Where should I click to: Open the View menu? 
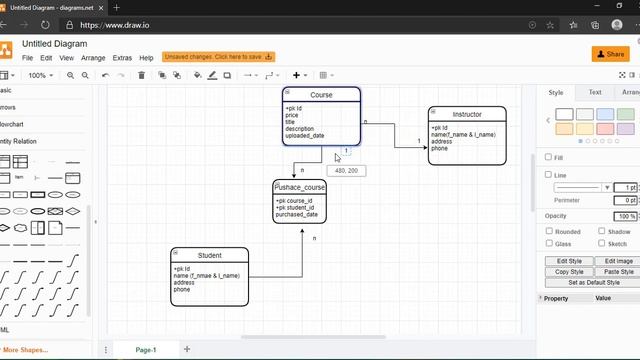67,58
